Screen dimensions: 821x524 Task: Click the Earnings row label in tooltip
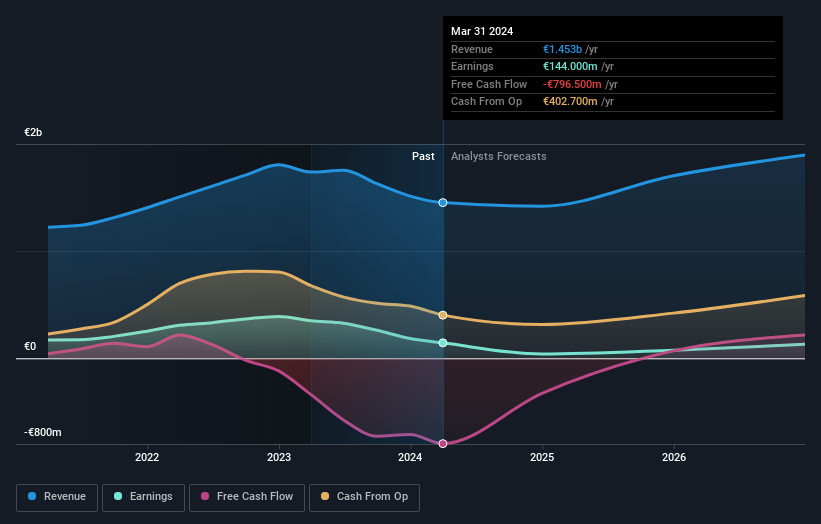(x=472, y=66)
